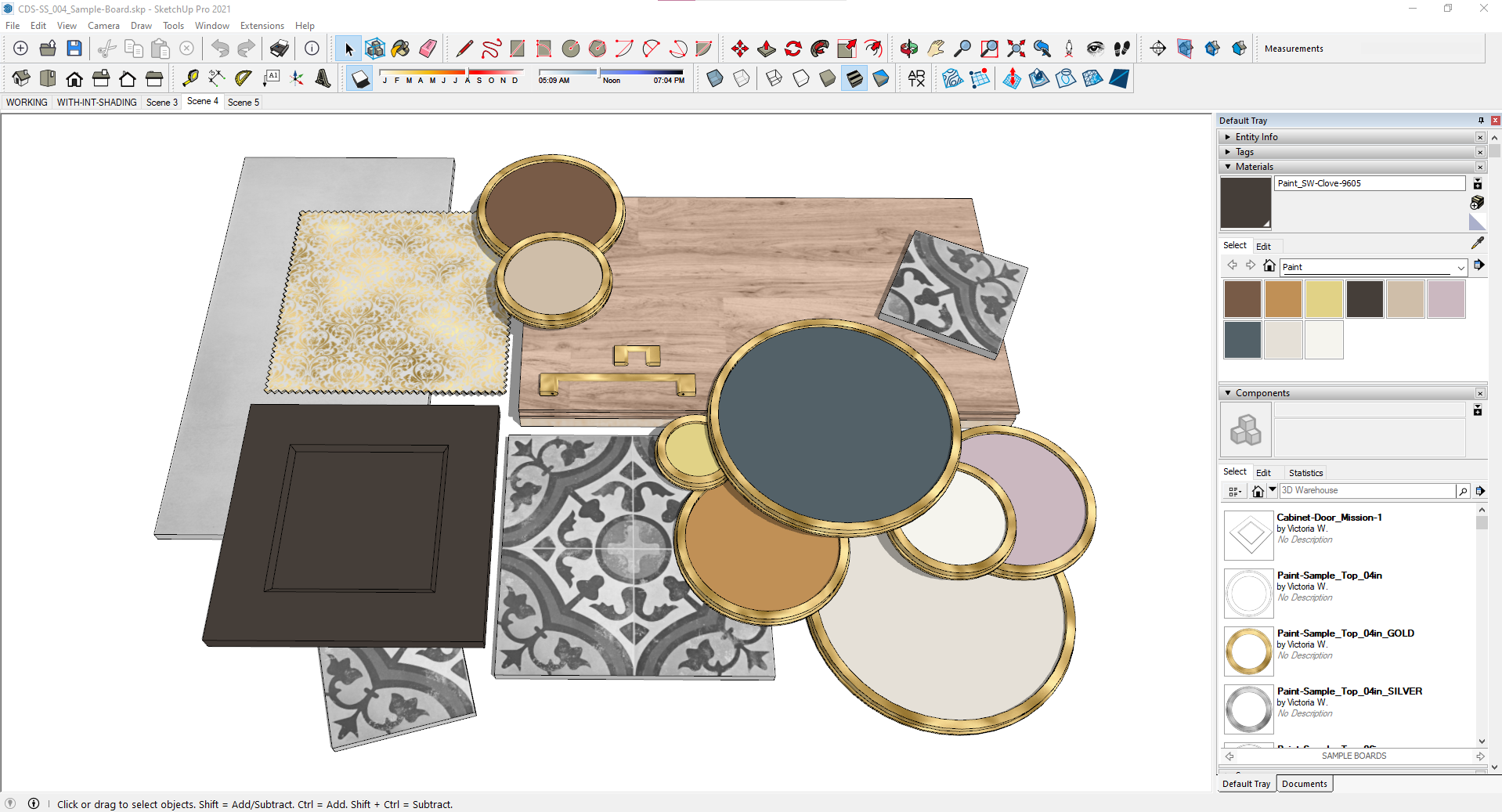Enable X-ray face style

pos(714,78)
